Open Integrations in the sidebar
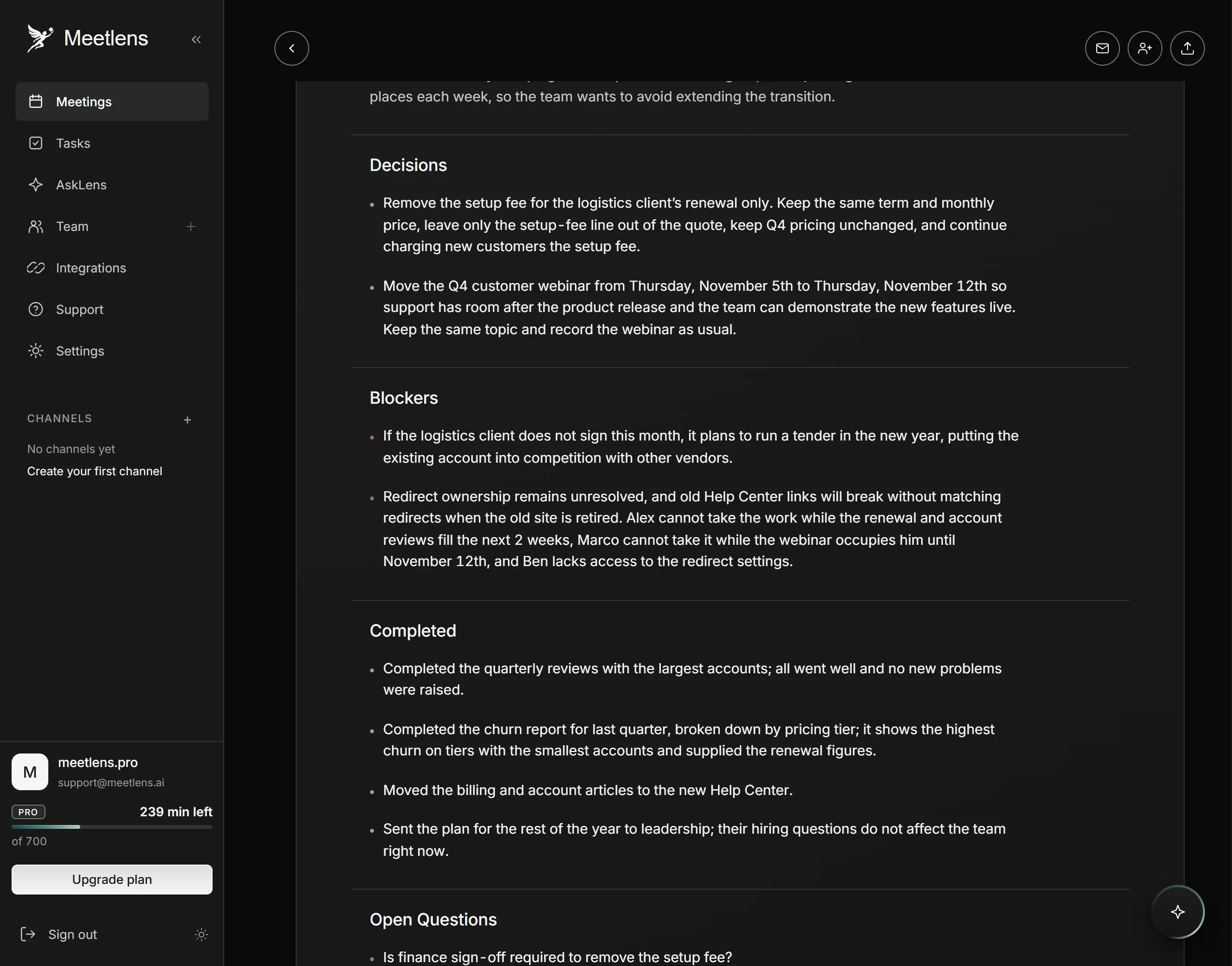This screenshot has height=966, width=1232. [x=112, y=268]
